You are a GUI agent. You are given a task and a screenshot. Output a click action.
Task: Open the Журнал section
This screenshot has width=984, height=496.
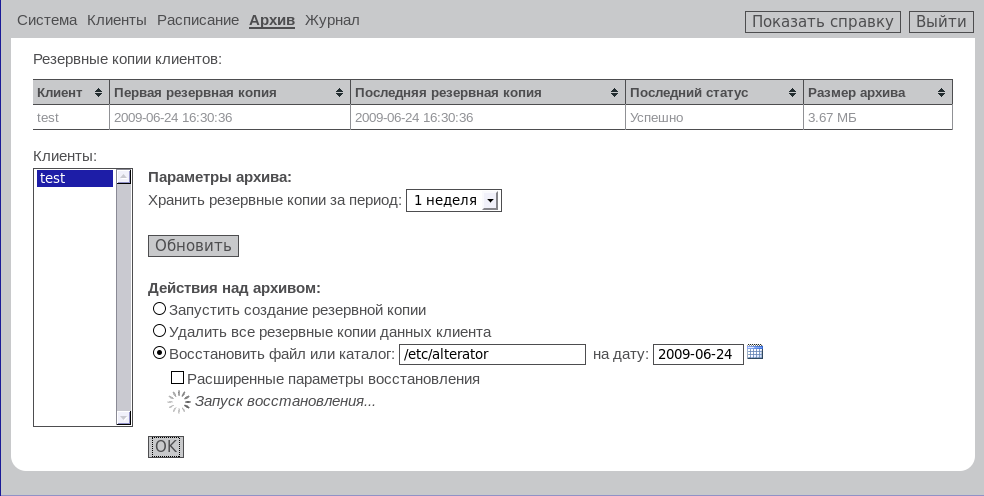pos(332,20)
